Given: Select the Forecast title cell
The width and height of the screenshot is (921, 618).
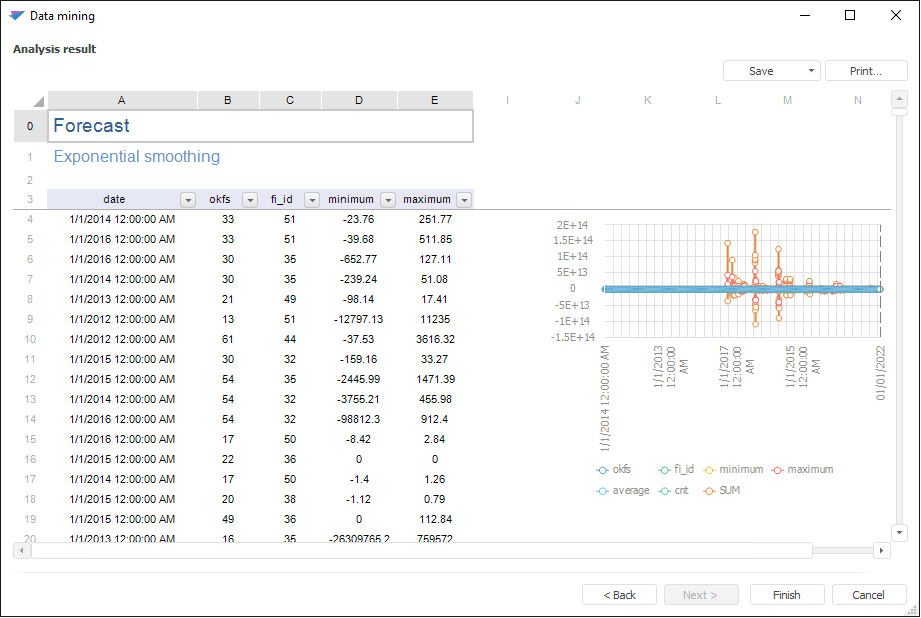Looking at the screenshot, I should pos(260,126).
